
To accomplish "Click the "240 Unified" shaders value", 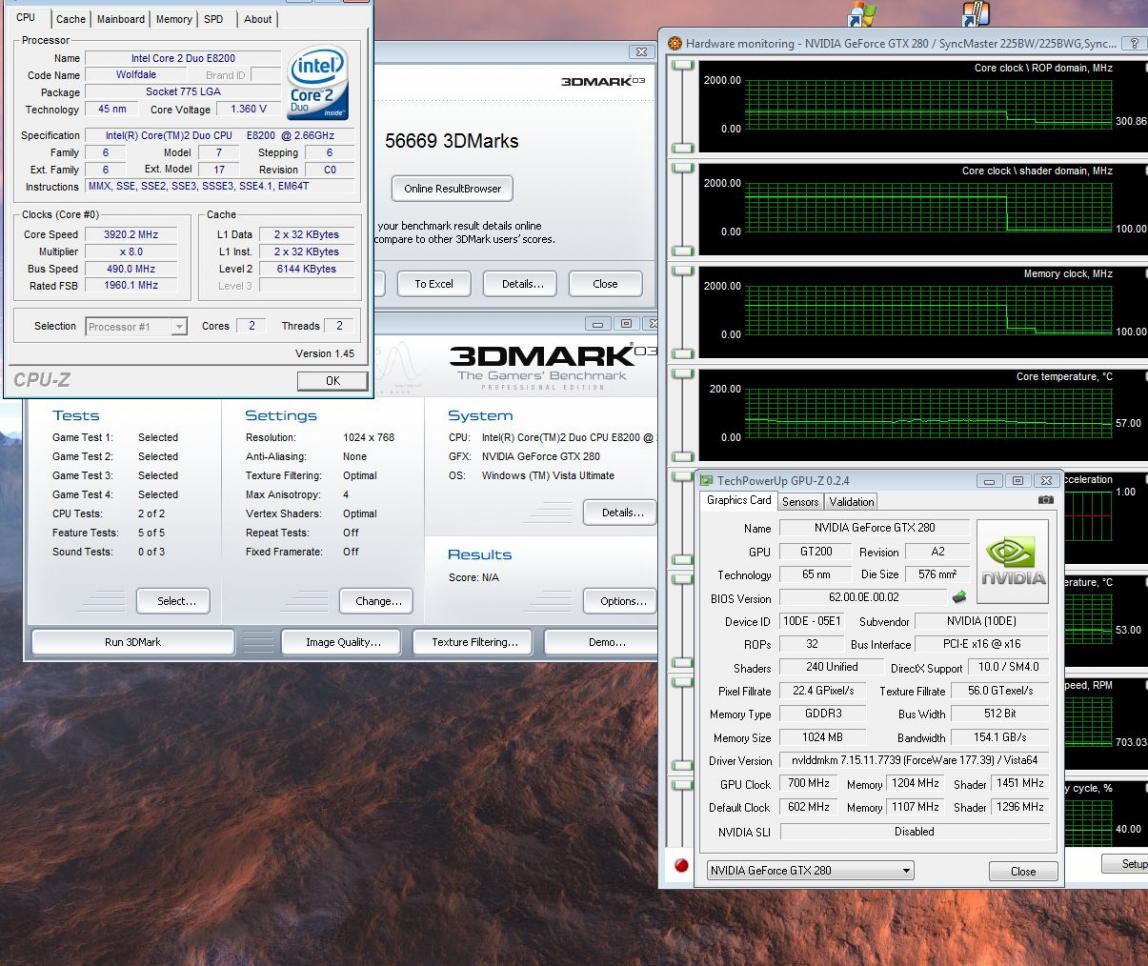I will click(832, 667).
